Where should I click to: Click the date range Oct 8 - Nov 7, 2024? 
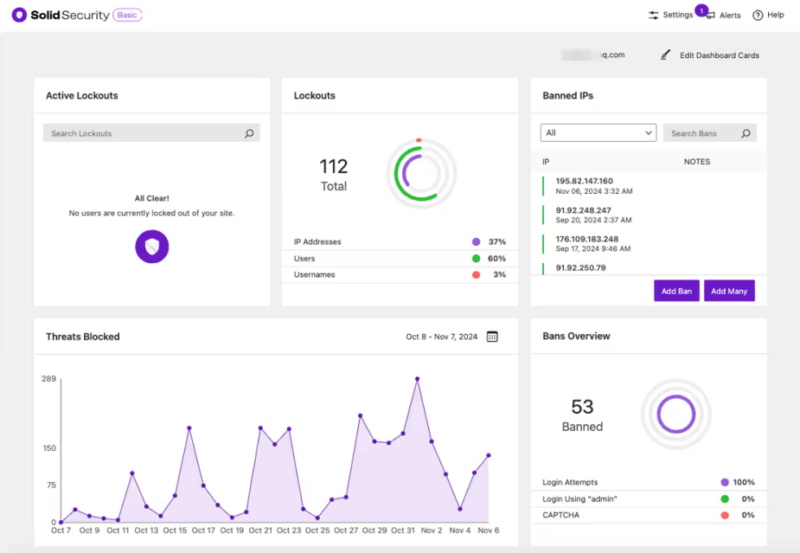click(441, 337)
